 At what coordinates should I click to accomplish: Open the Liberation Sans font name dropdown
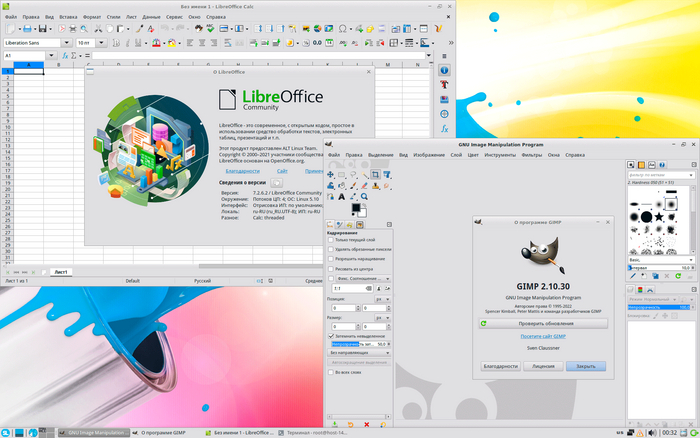[67, 43]
